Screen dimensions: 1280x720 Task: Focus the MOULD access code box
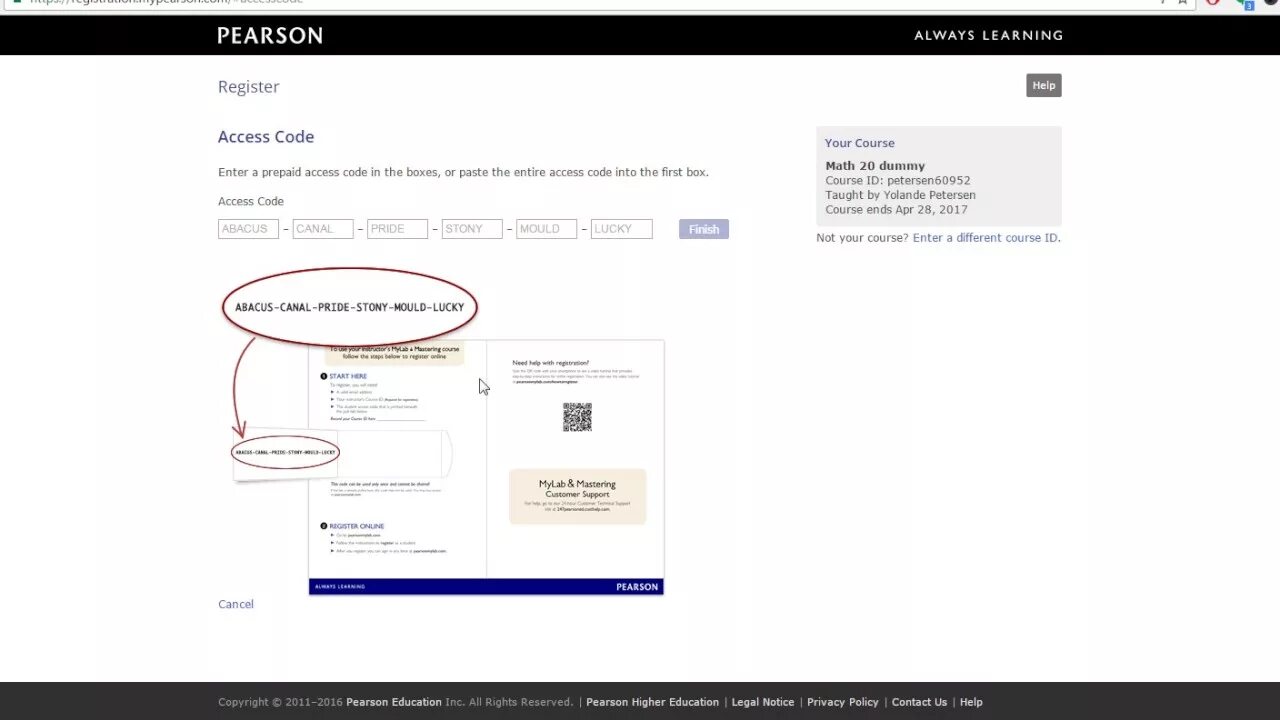(x=546, y=229)
